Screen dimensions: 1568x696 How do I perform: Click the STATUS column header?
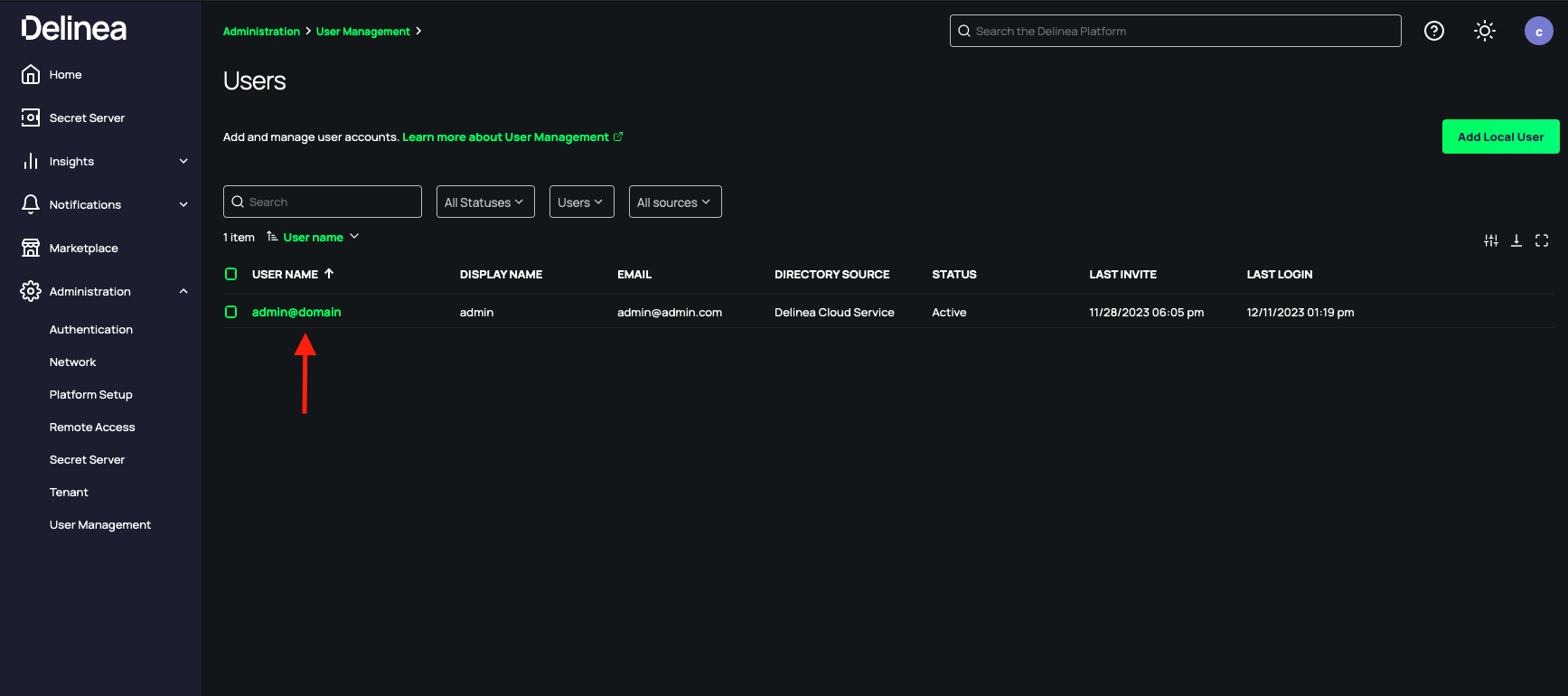[954, 274]
